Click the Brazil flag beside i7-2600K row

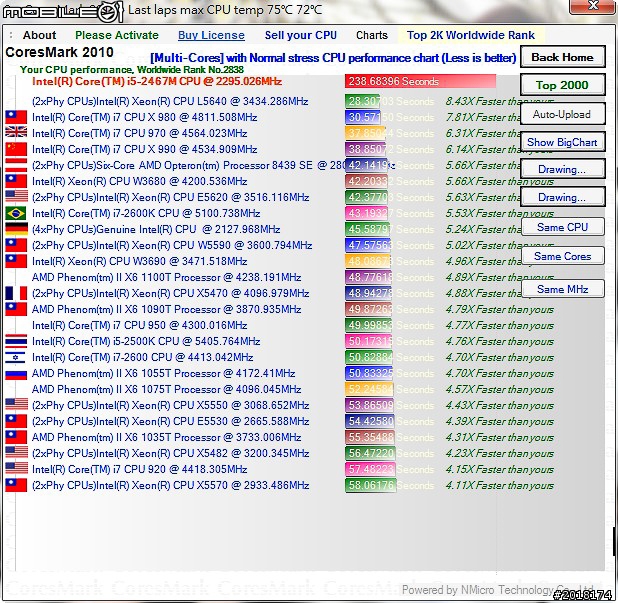coord(16,213)
